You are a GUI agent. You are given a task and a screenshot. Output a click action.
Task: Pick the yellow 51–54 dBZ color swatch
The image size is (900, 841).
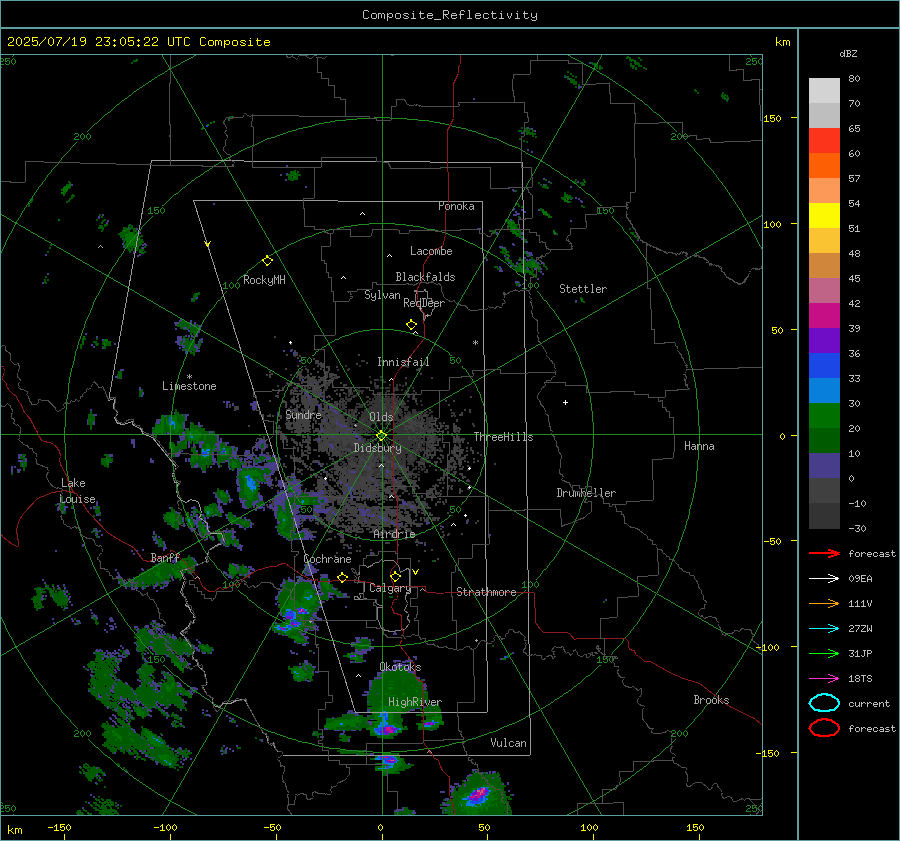pos(824,216)
